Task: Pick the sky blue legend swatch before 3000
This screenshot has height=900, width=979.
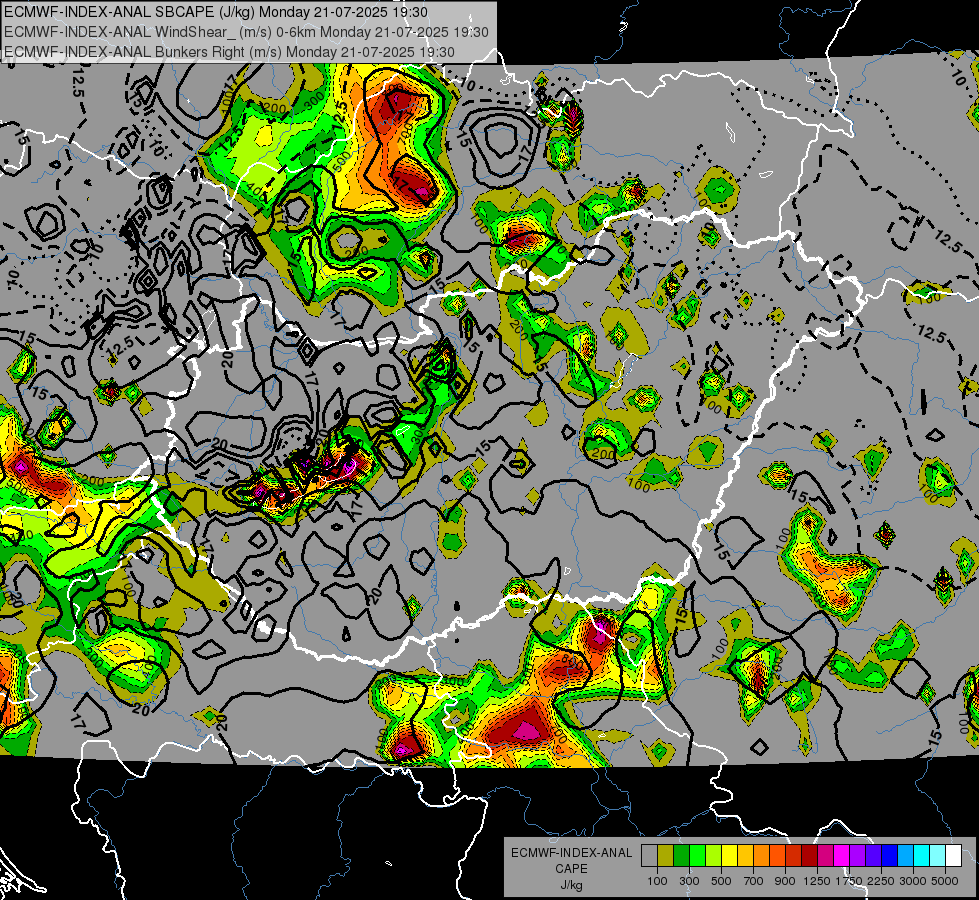Action: tap(906, 855)
